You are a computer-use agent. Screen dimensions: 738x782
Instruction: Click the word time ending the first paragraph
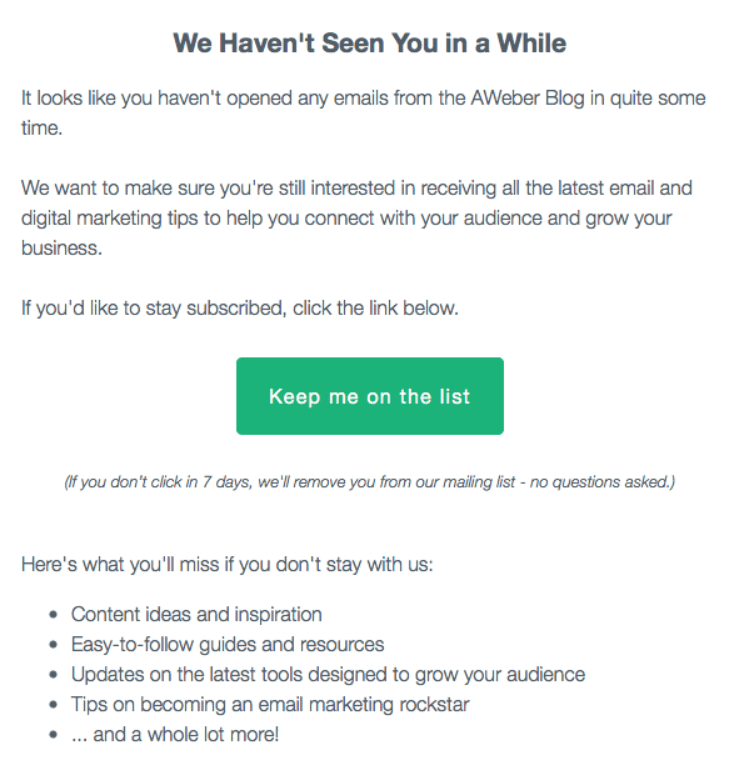coord(40,128)
